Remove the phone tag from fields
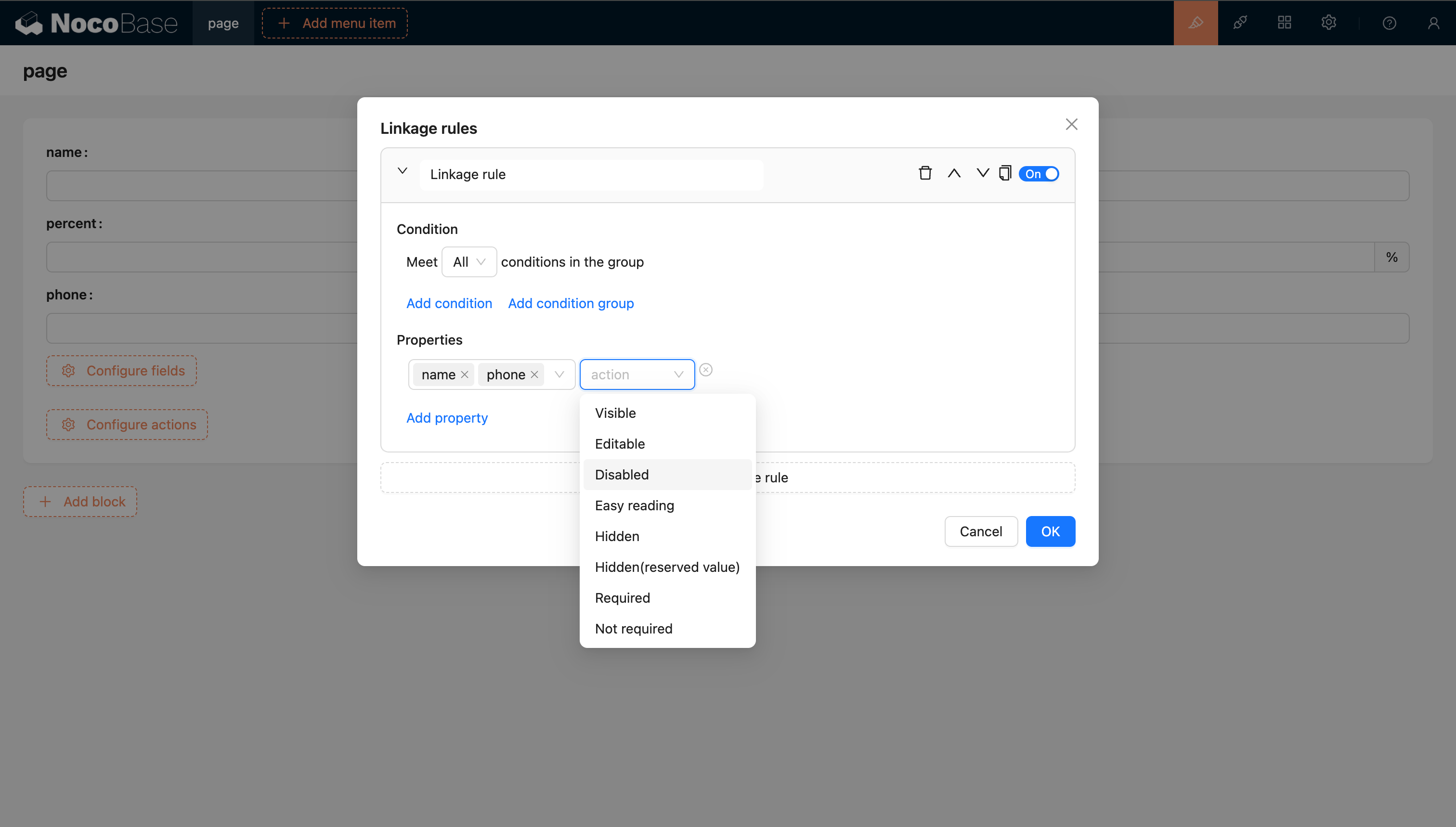Viewport: 1456px width, 827px height. (x=534, y=375)
